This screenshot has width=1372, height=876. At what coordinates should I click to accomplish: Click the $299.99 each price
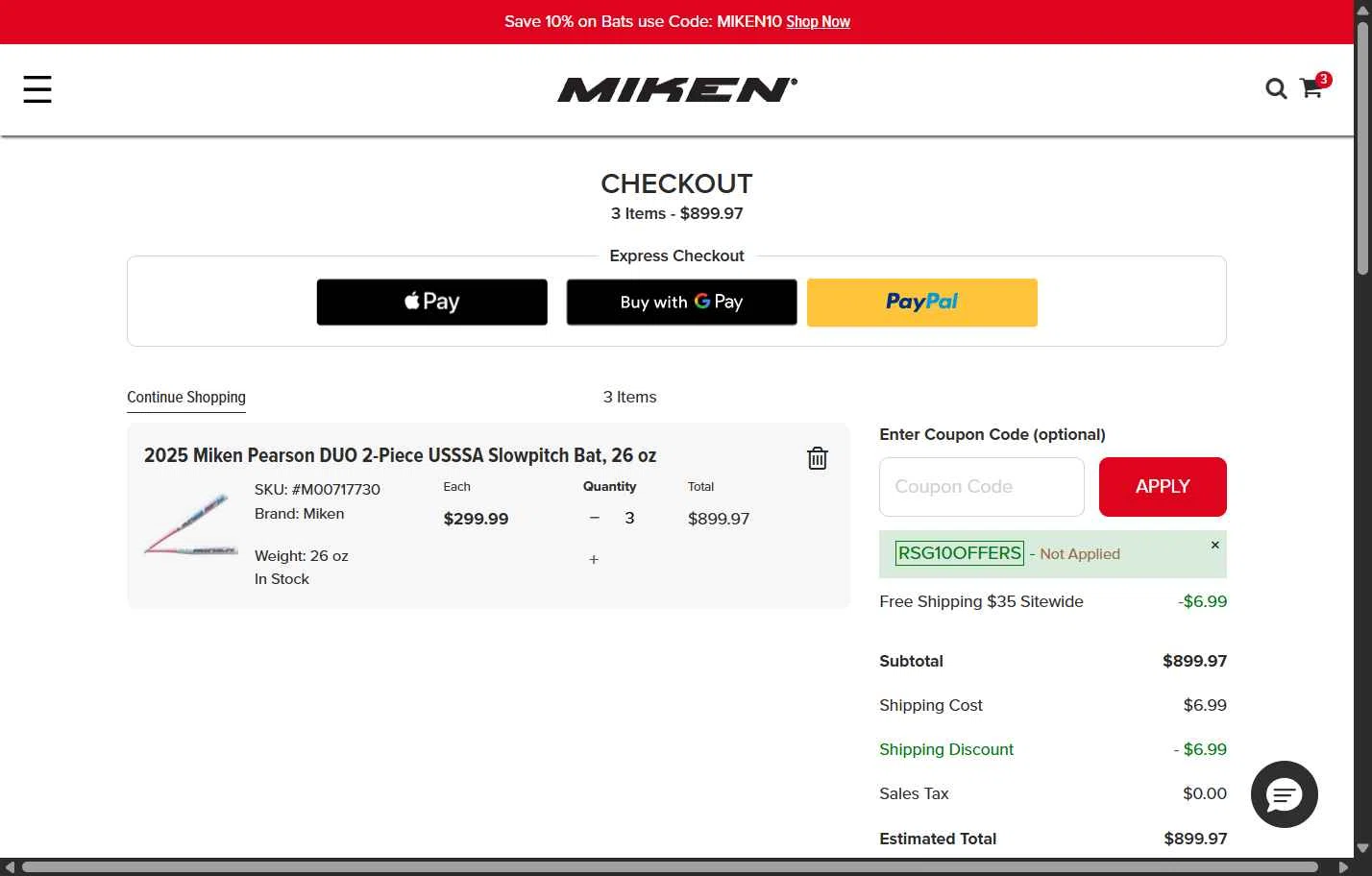(x=476, y=519)
